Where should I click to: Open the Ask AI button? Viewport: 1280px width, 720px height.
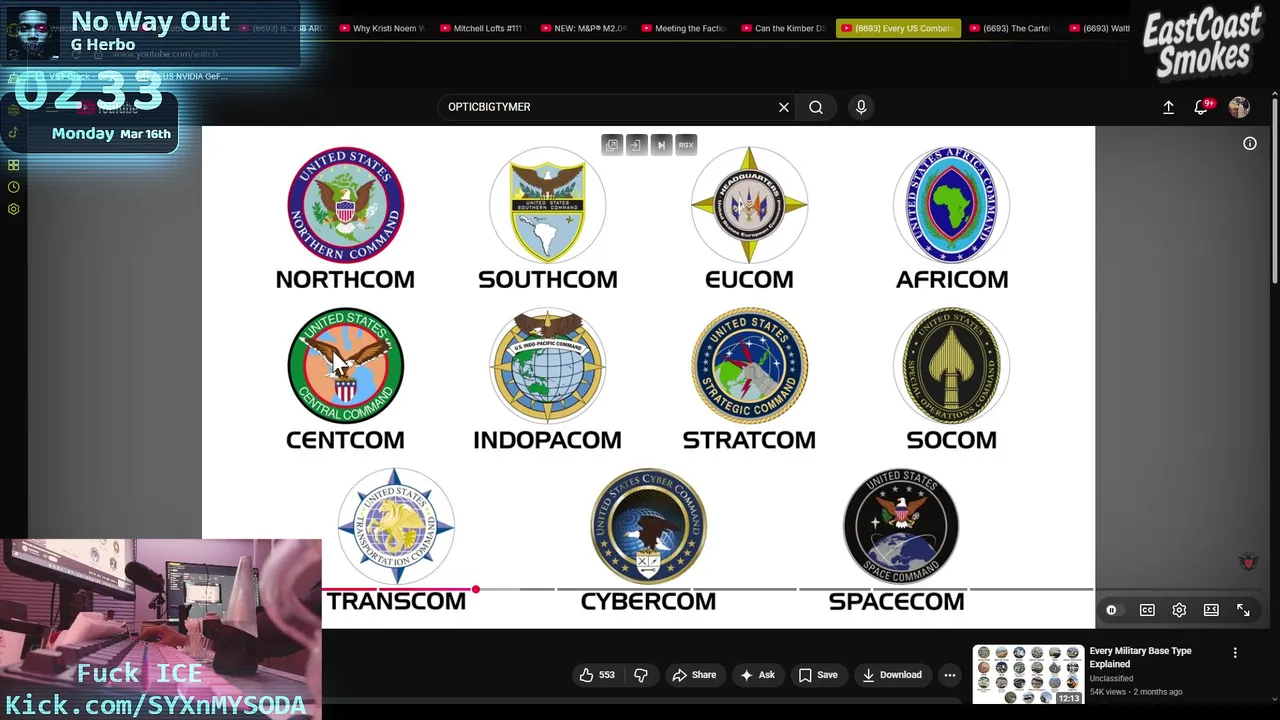click(757, 675)
